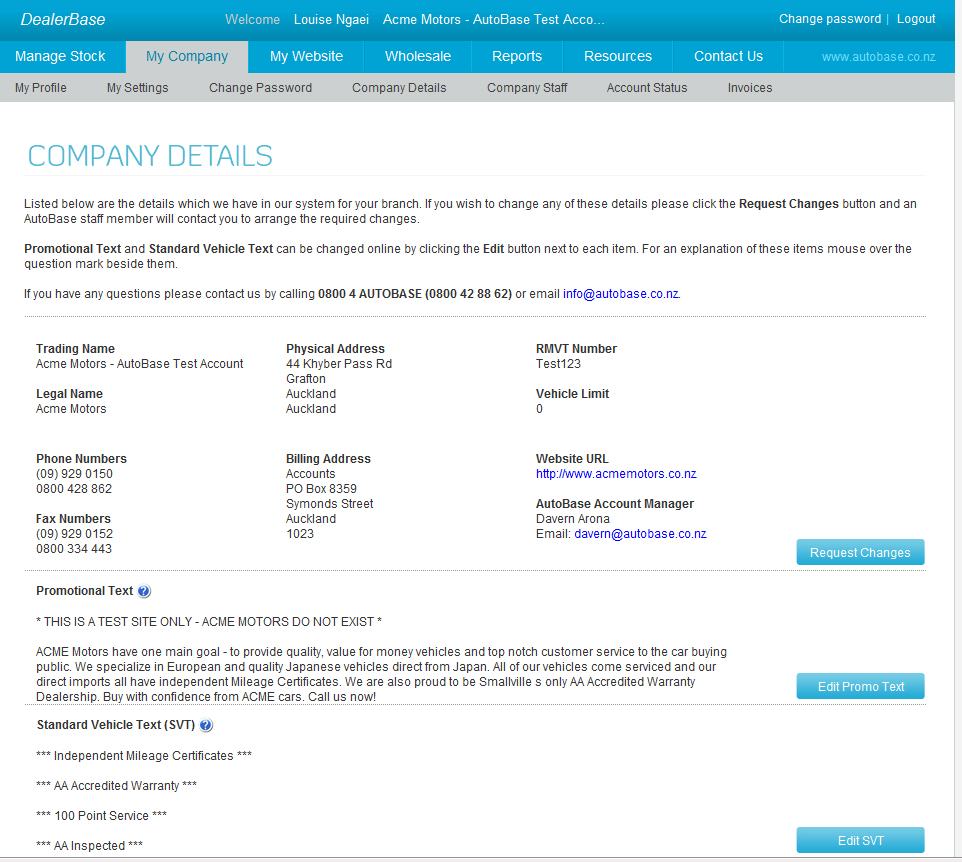Click the Edit SVT button
Image resolution: width=962 pixels, height=862 pixels.
coord(860,840)
